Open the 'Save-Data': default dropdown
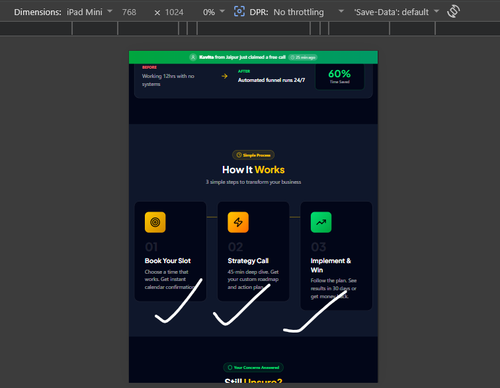This screenshot has height=388, width=500. point(396,12)
